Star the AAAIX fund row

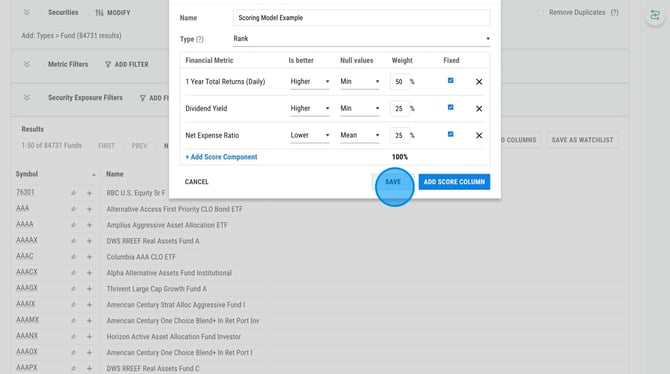[73, 305]
